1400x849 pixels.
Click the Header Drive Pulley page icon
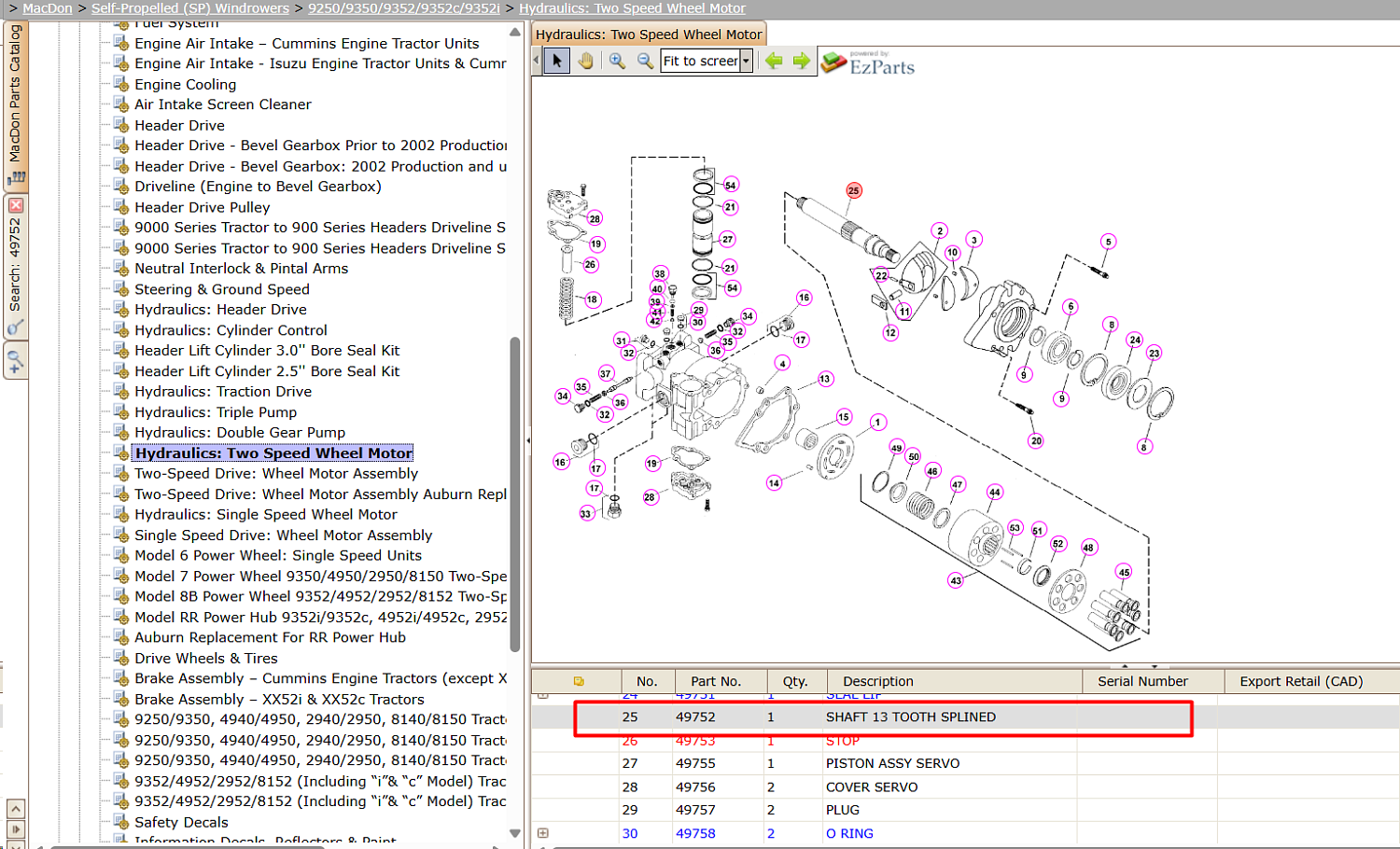(x=120, y=206)
